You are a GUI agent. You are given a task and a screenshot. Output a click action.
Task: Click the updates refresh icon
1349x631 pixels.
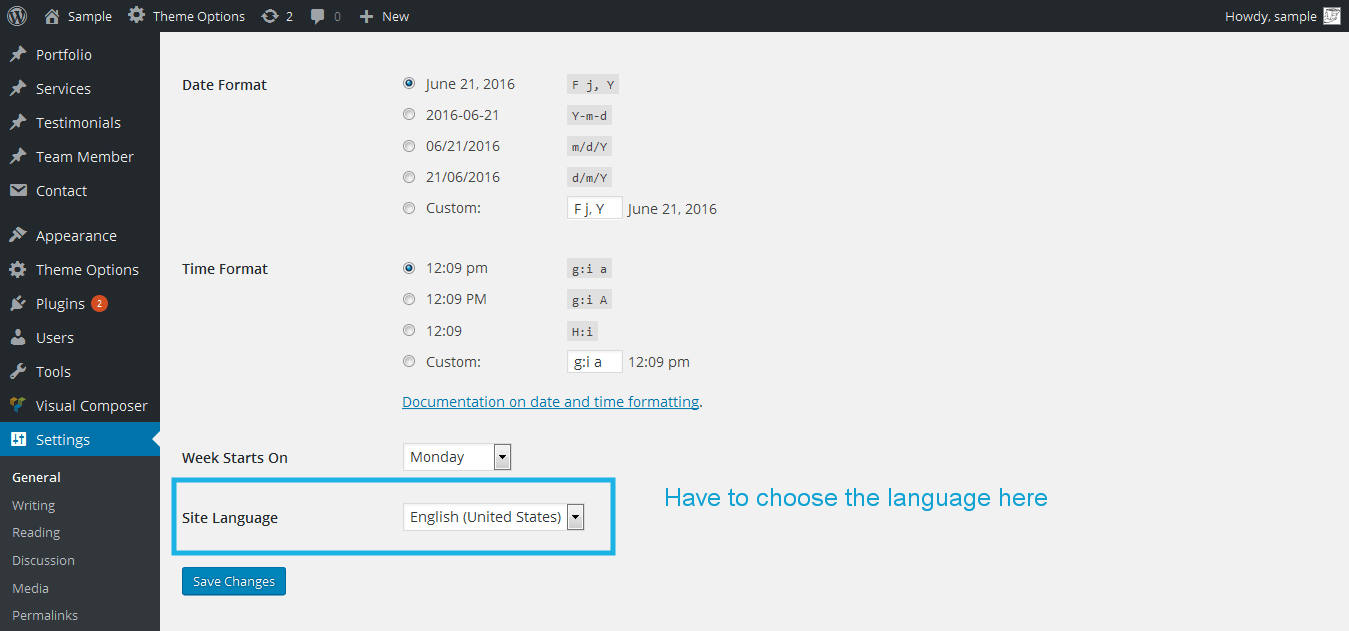(270, 16)
